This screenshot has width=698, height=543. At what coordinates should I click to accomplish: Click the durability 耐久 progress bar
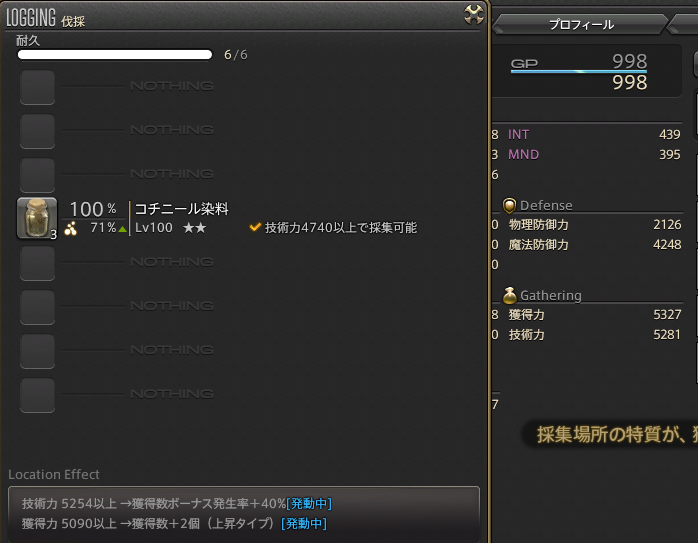(x=115, y=55)
